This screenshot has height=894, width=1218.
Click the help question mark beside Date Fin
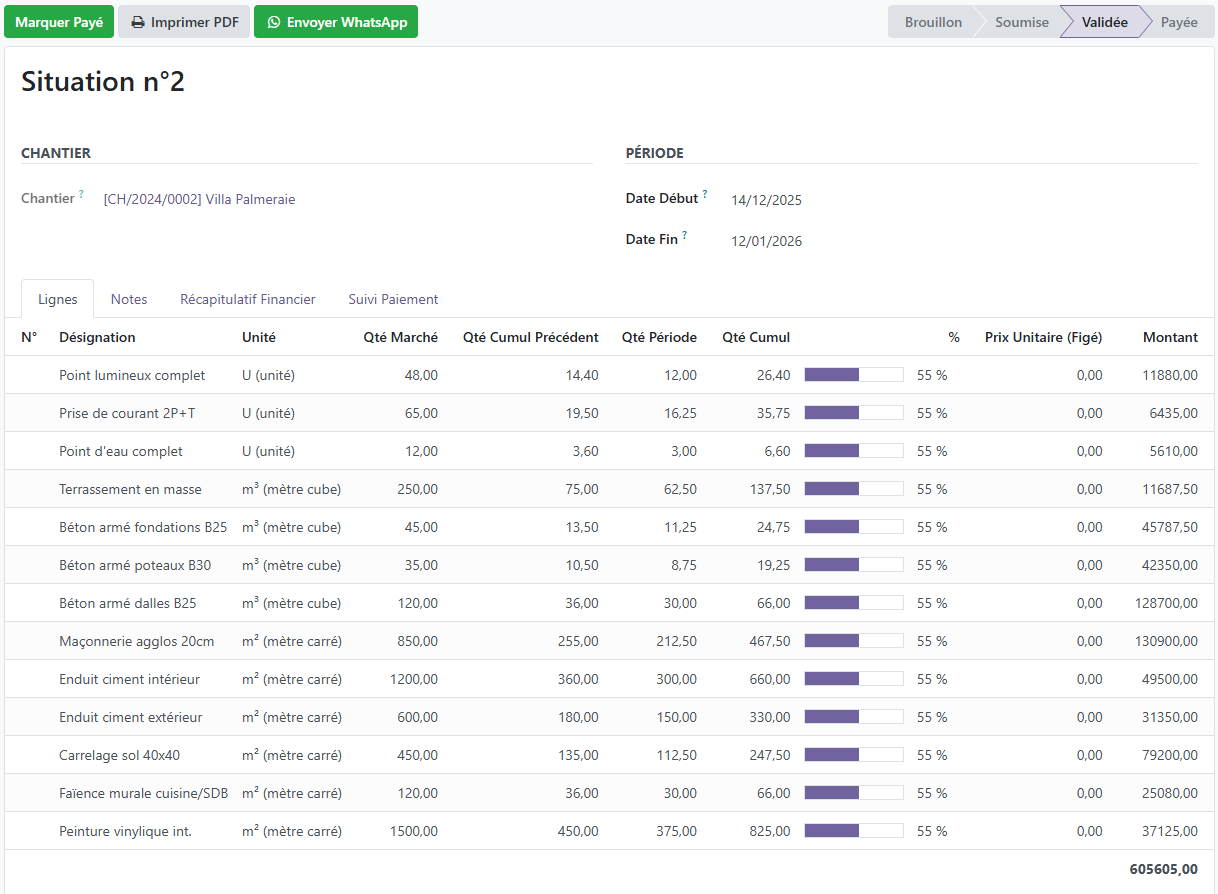coord(684,235)
